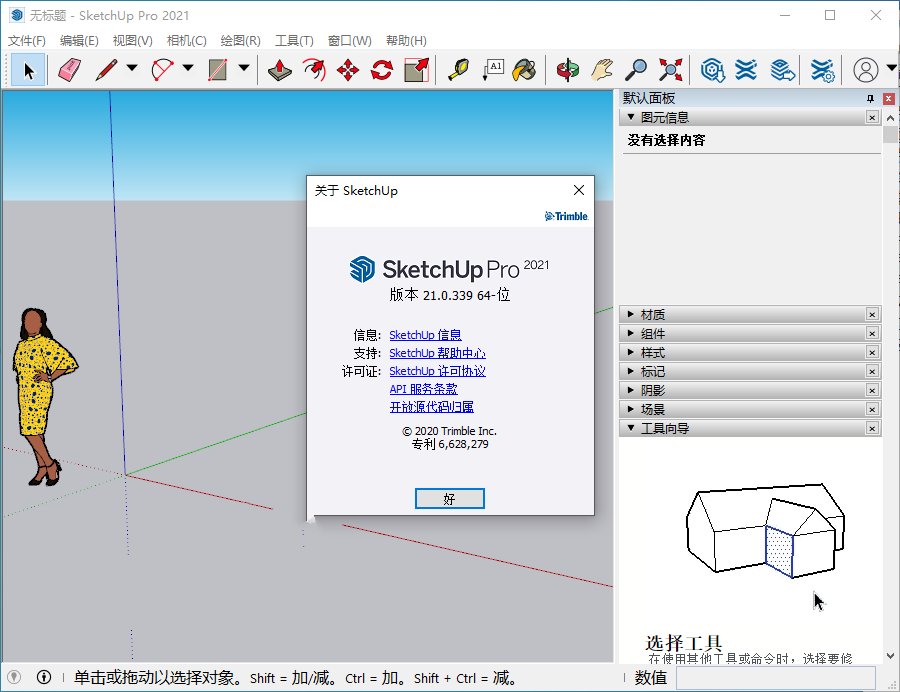Select the Paint Bucket tool

(x=525, y=70)
